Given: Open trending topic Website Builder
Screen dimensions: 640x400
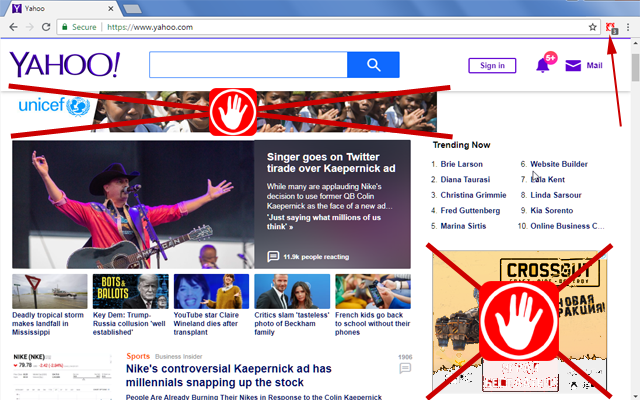Looking at the screenshot, I should point(559,164).
